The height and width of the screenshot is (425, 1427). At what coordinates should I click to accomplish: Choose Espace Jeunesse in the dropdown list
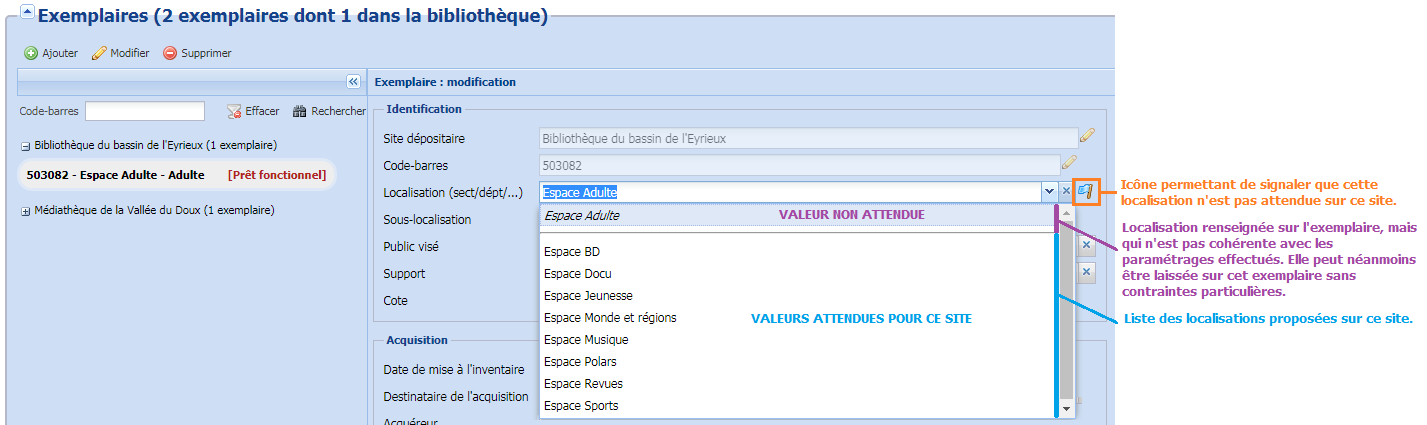click(x=588, y=296)
